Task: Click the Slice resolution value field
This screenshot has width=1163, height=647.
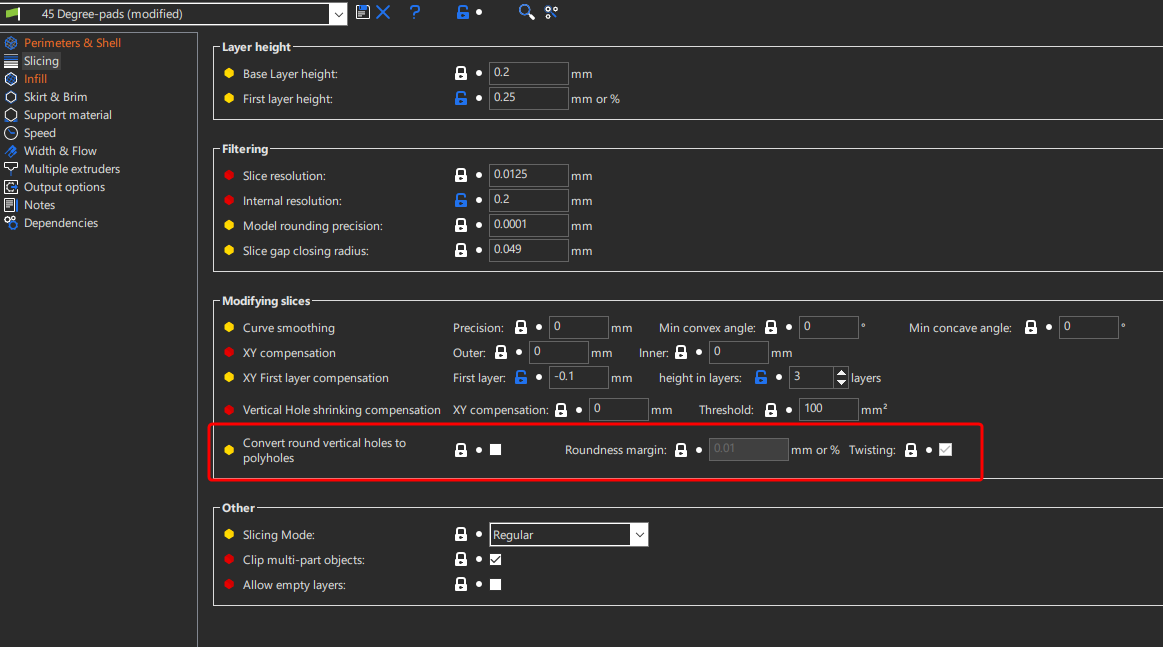Action: click(528, 175)
